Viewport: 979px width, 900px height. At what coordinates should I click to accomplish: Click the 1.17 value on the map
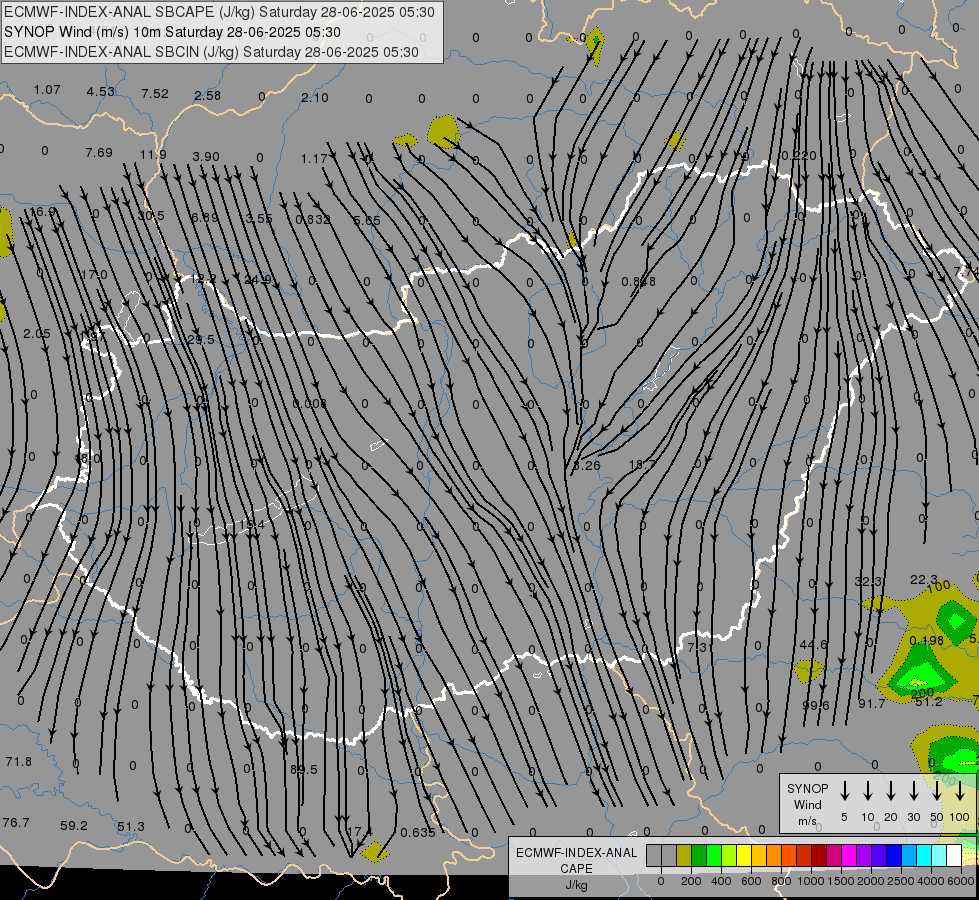(314, 159)
